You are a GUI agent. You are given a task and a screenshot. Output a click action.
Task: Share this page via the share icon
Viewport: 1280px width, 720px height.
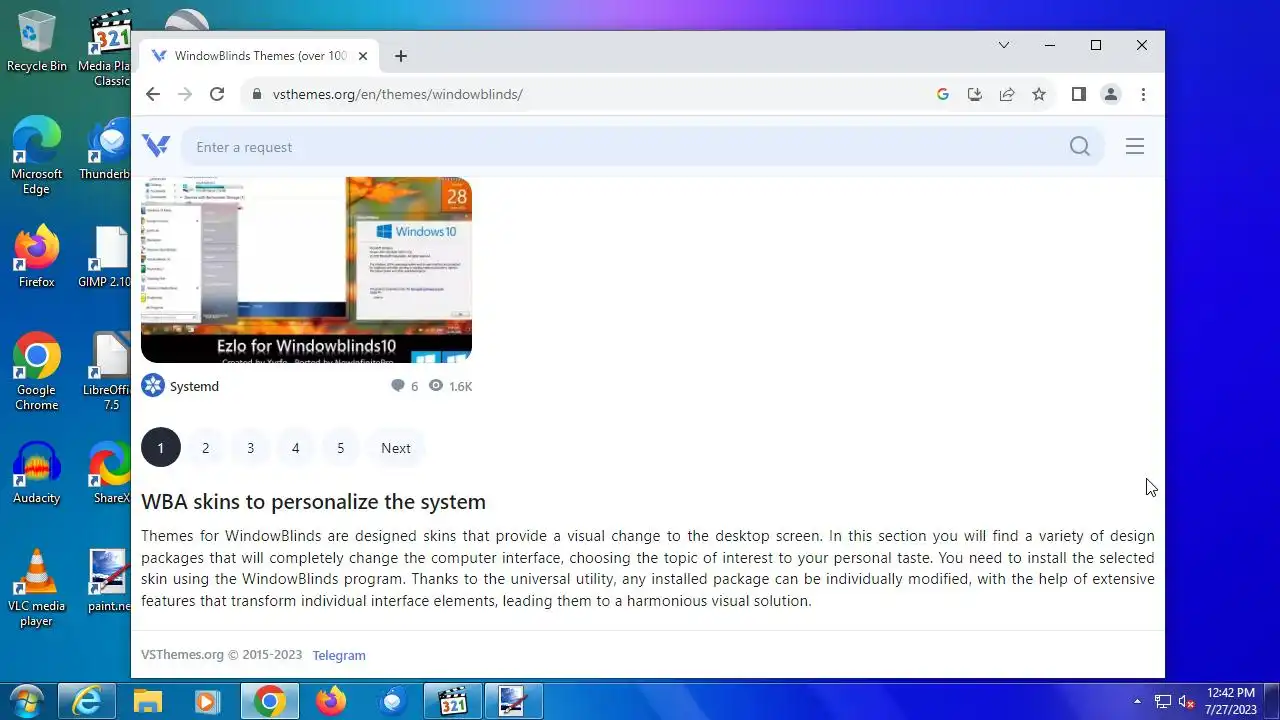point(1007,94)
